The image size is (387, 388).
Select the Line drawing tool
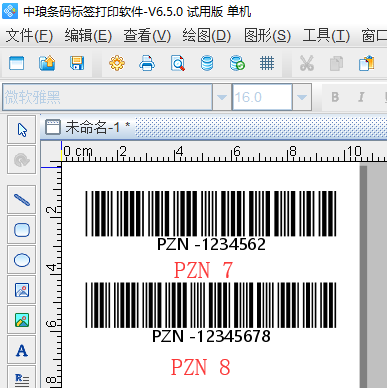[x=22, y=200]
